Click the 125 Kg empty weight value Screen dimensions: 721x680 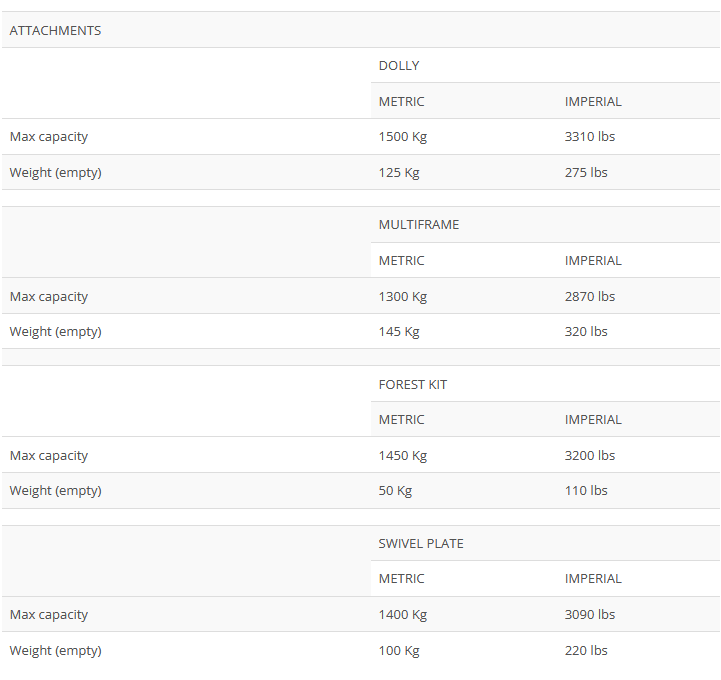(x=399, y=172)
